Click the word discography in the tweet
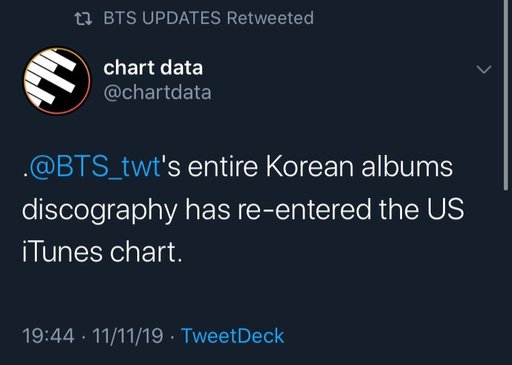The height and width of the screenshot is (365, 512). (x=100, y=211)
